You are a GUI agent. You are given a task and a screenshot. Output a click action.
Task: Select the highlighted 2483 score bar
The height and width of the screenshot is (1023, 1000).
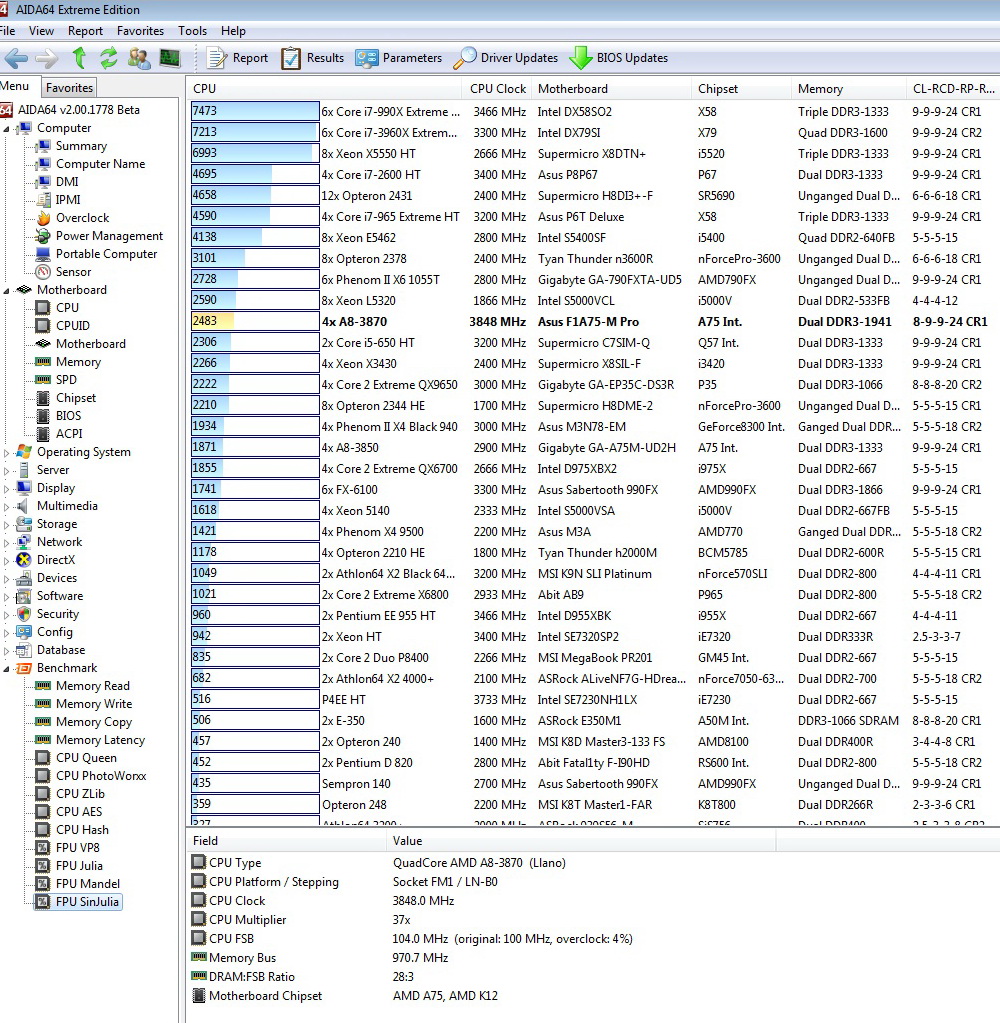coord(255,321)
